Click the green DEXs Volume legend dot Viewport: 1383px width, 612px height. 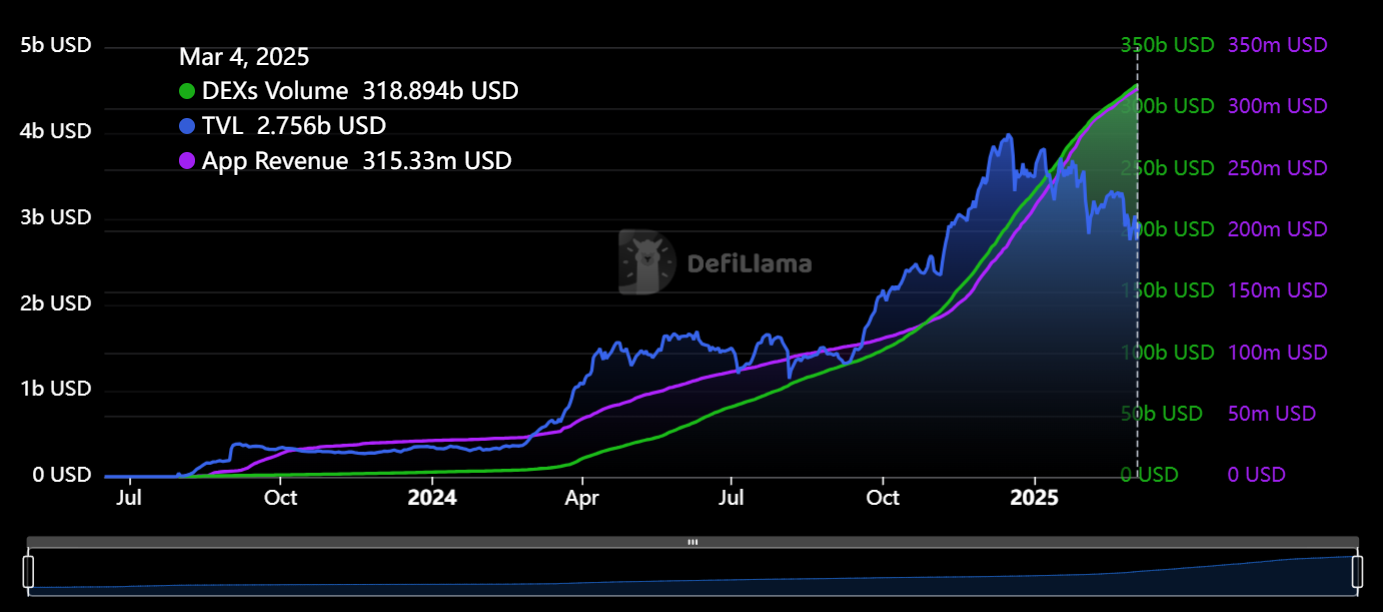click(187, 91)
